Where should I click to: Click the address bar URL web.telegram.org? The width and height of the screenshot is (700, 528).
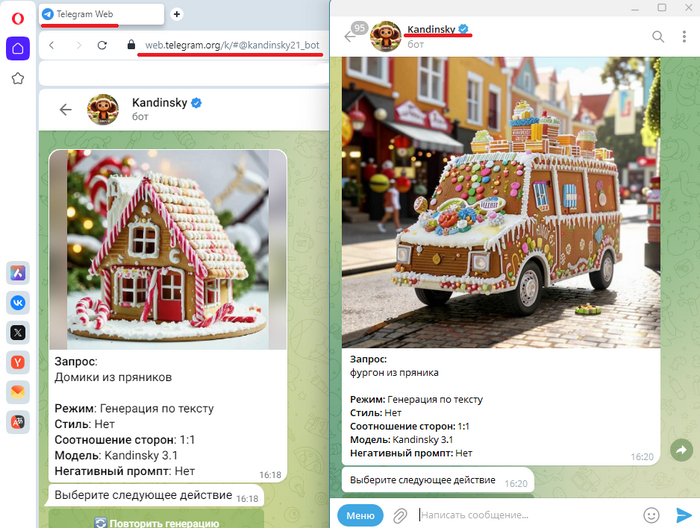[232, 45]
